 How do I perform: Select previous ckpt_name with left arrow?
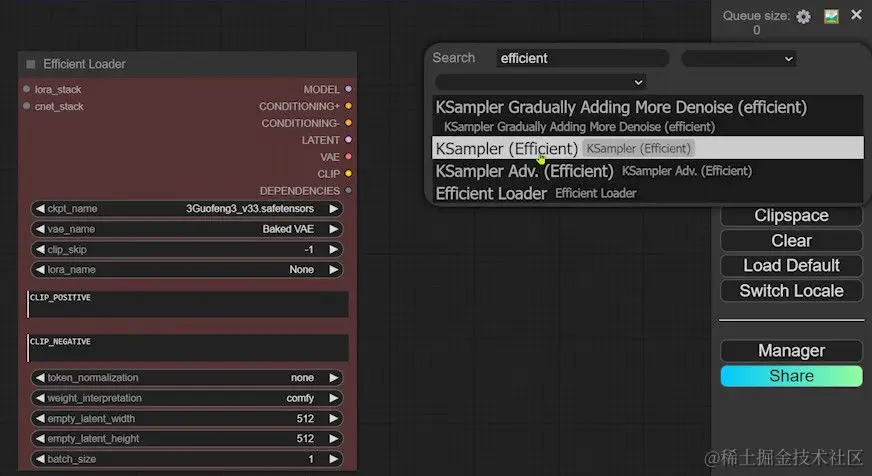[x=39, y=209]
